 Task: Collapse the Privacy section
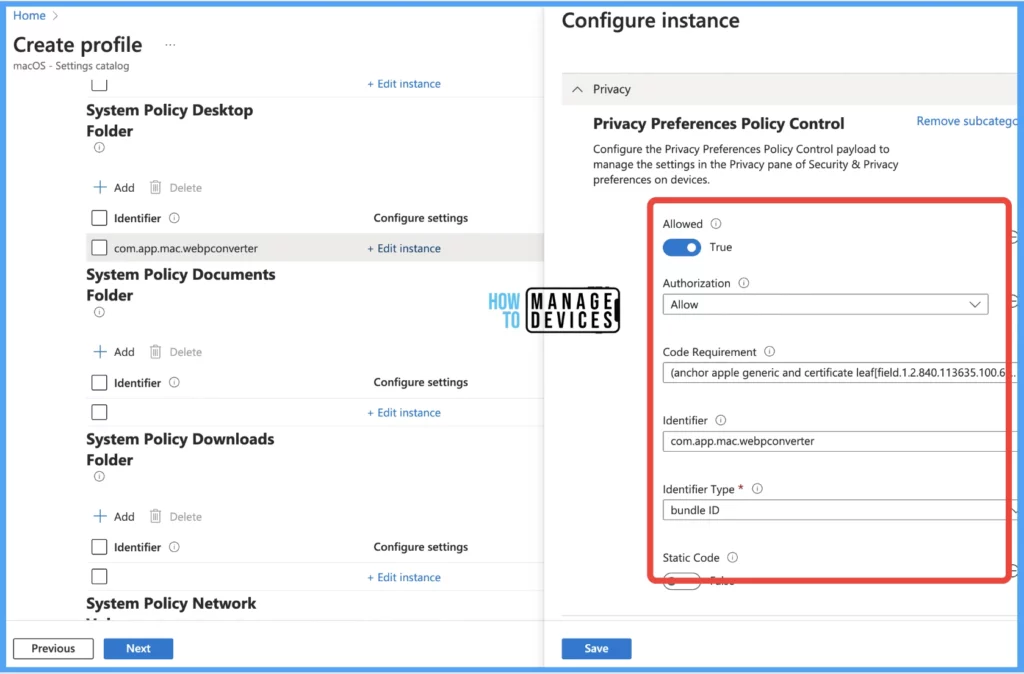(x=577, y=89)
